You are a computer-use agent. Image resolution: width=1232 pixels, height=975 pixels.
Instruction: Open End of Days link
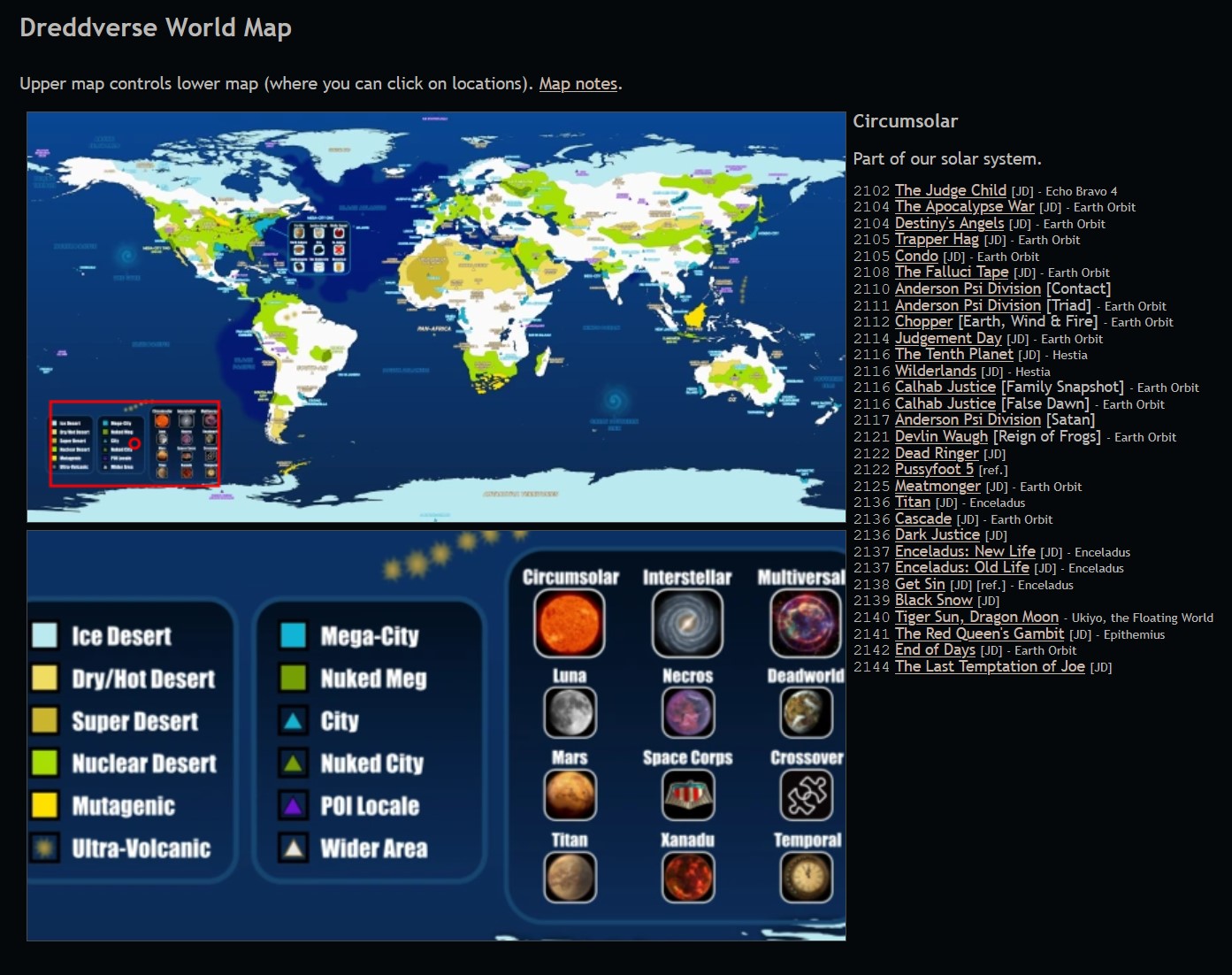click(935, 650)
